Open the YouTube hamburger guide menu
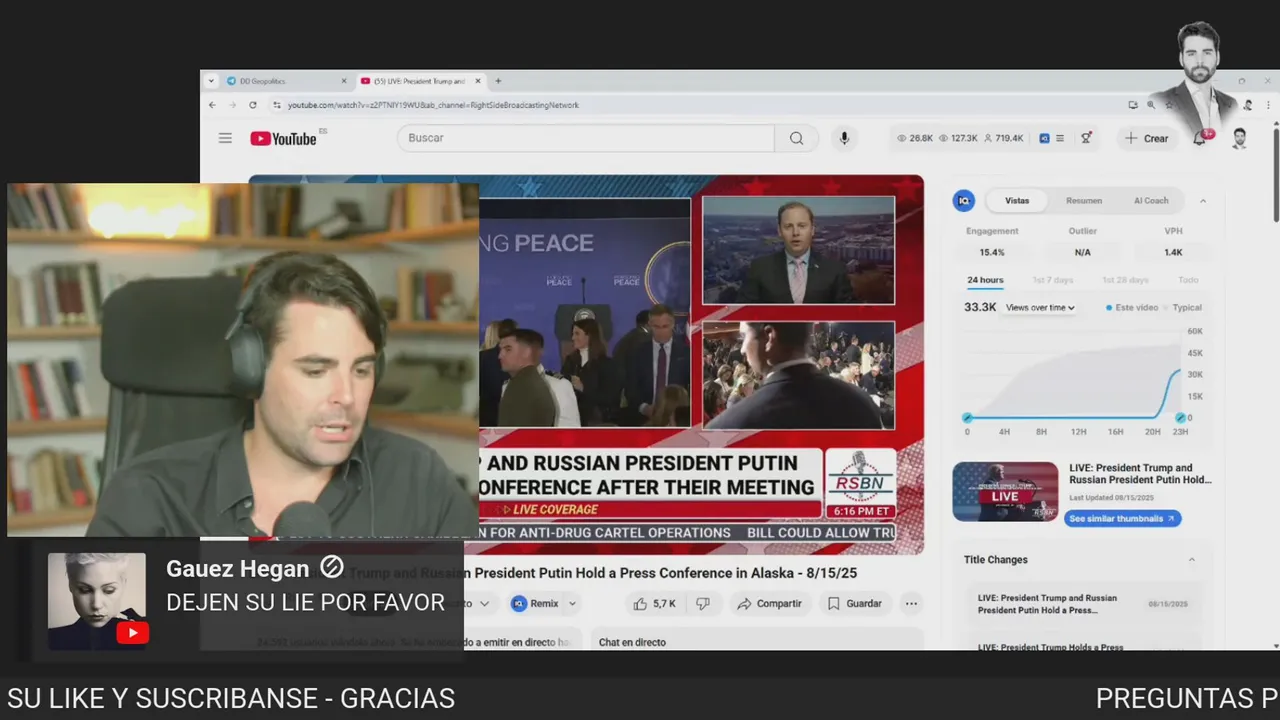Image resolution: width=1280 pixels, height=720 pixels. pos(225,138)
